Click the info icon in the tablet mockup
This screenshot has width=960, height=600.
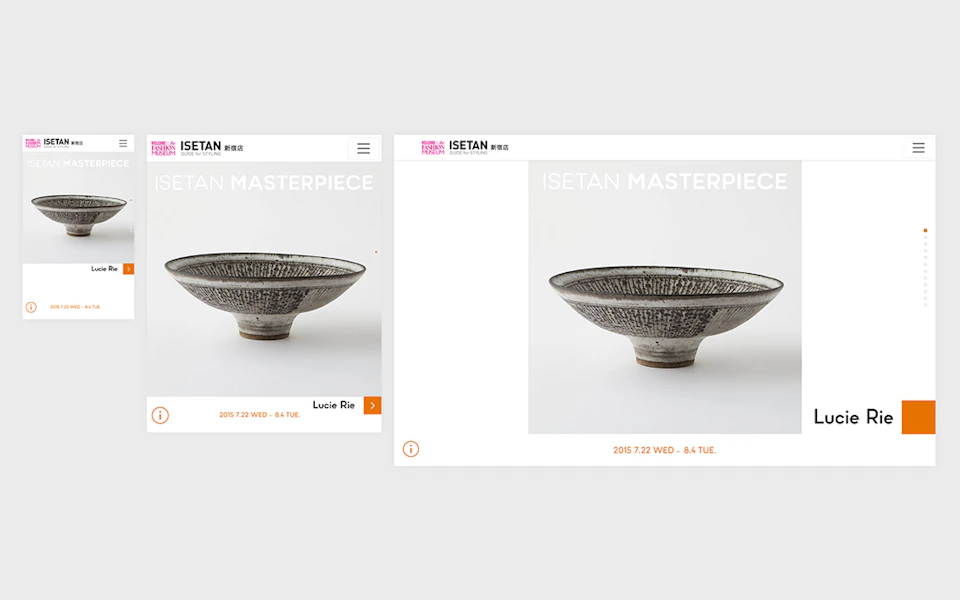(160, 416)
